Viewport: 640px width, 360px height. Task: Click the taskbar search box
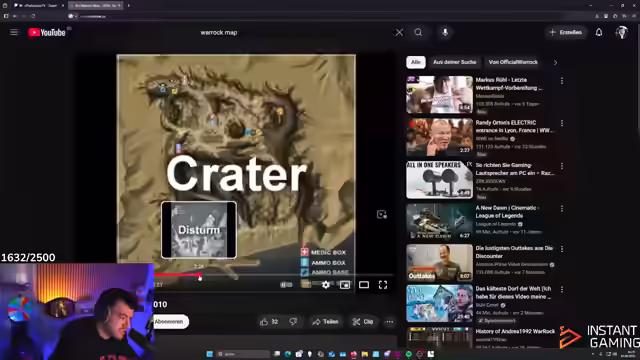(x=243, y=354)
